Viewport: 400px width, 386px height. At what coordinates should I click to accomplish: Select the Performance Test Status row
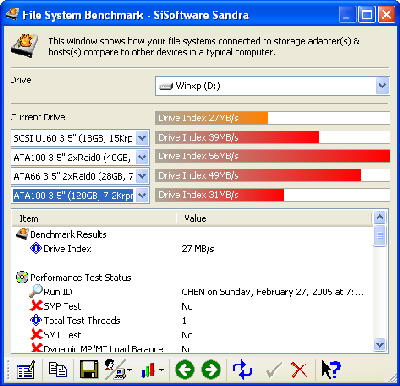81,277
